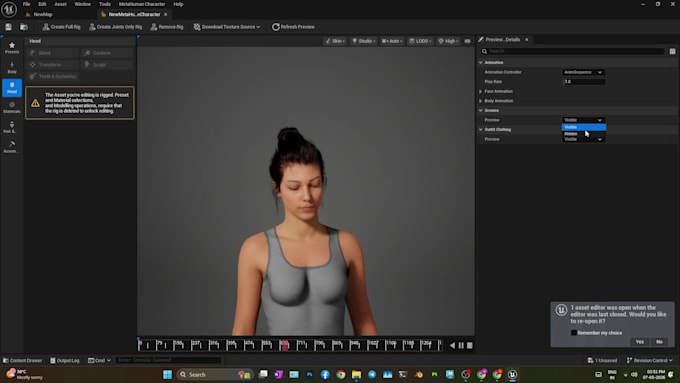Screen dimensions: 680x383
Task: Click the Save asset icon in toolbar
Action: pyautogui.click(x=8, y=27)
